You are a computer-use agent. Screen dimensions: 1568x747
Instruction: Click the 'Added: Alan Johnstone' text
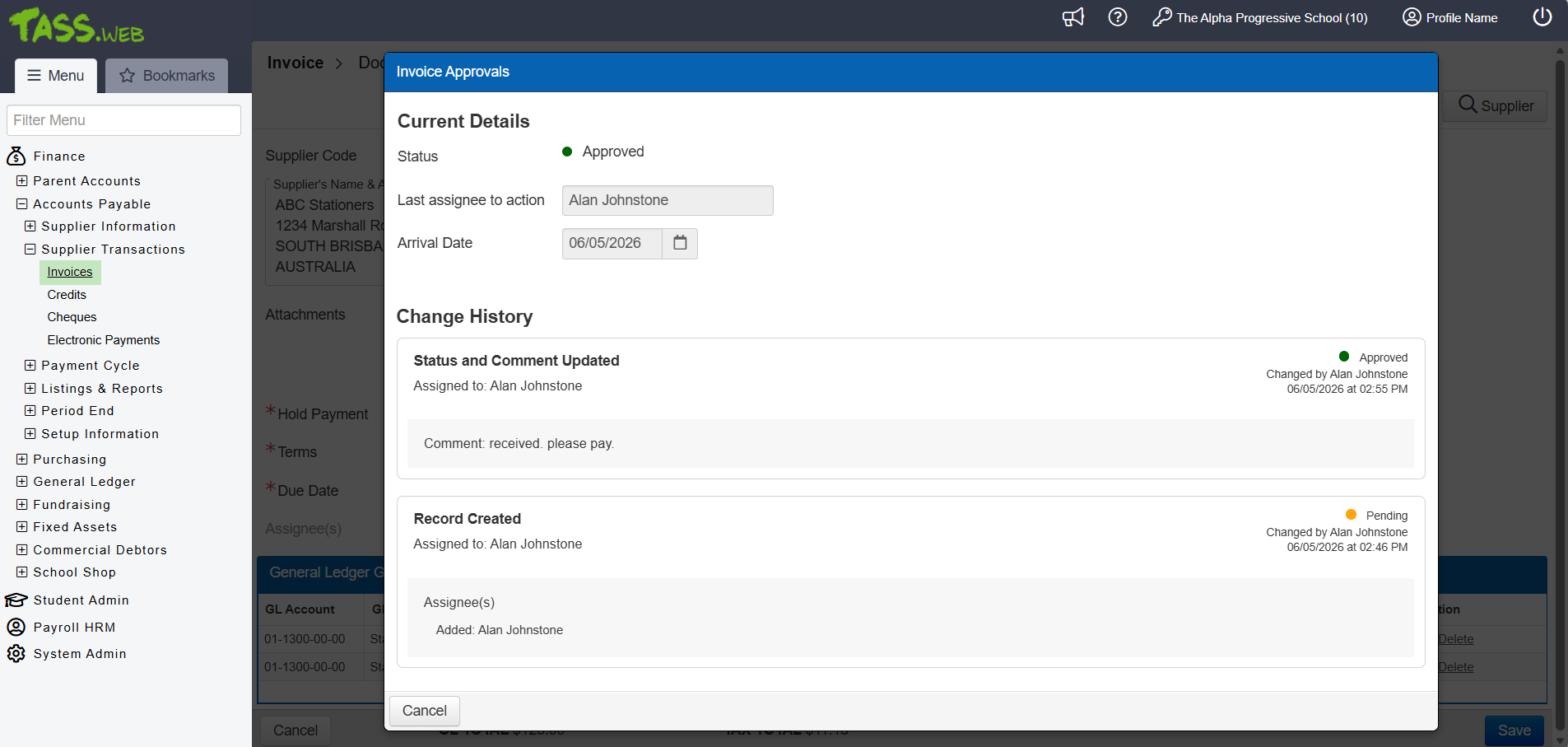500,630
